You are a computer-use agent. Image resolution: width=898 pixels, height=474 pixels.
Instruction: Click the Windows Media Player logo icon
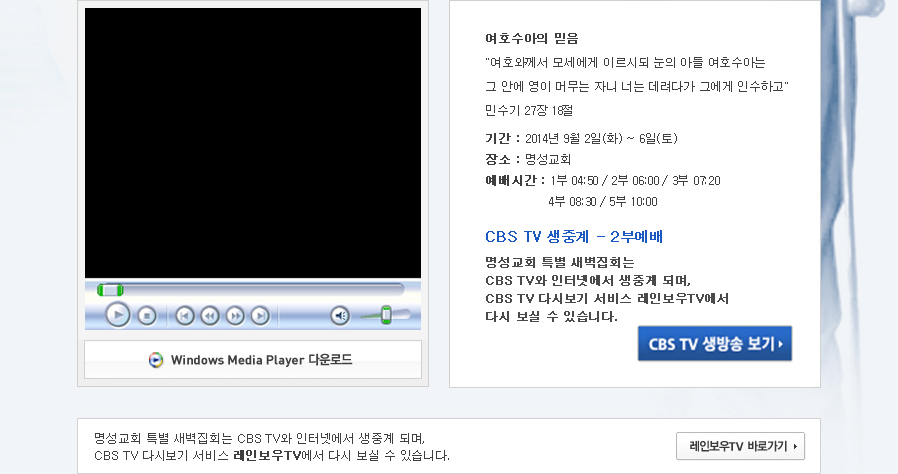156,360
